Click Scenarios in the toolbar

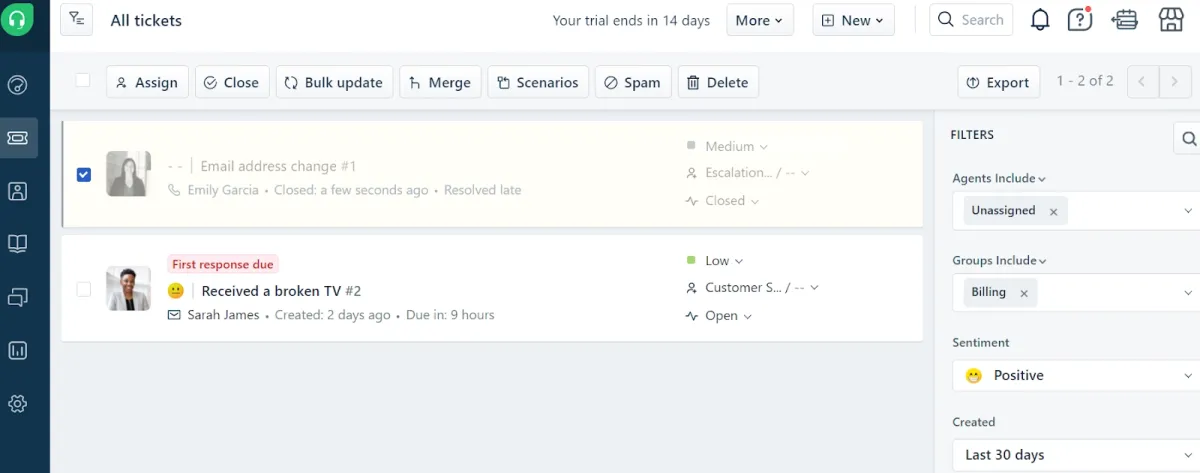tap(537, 82)
